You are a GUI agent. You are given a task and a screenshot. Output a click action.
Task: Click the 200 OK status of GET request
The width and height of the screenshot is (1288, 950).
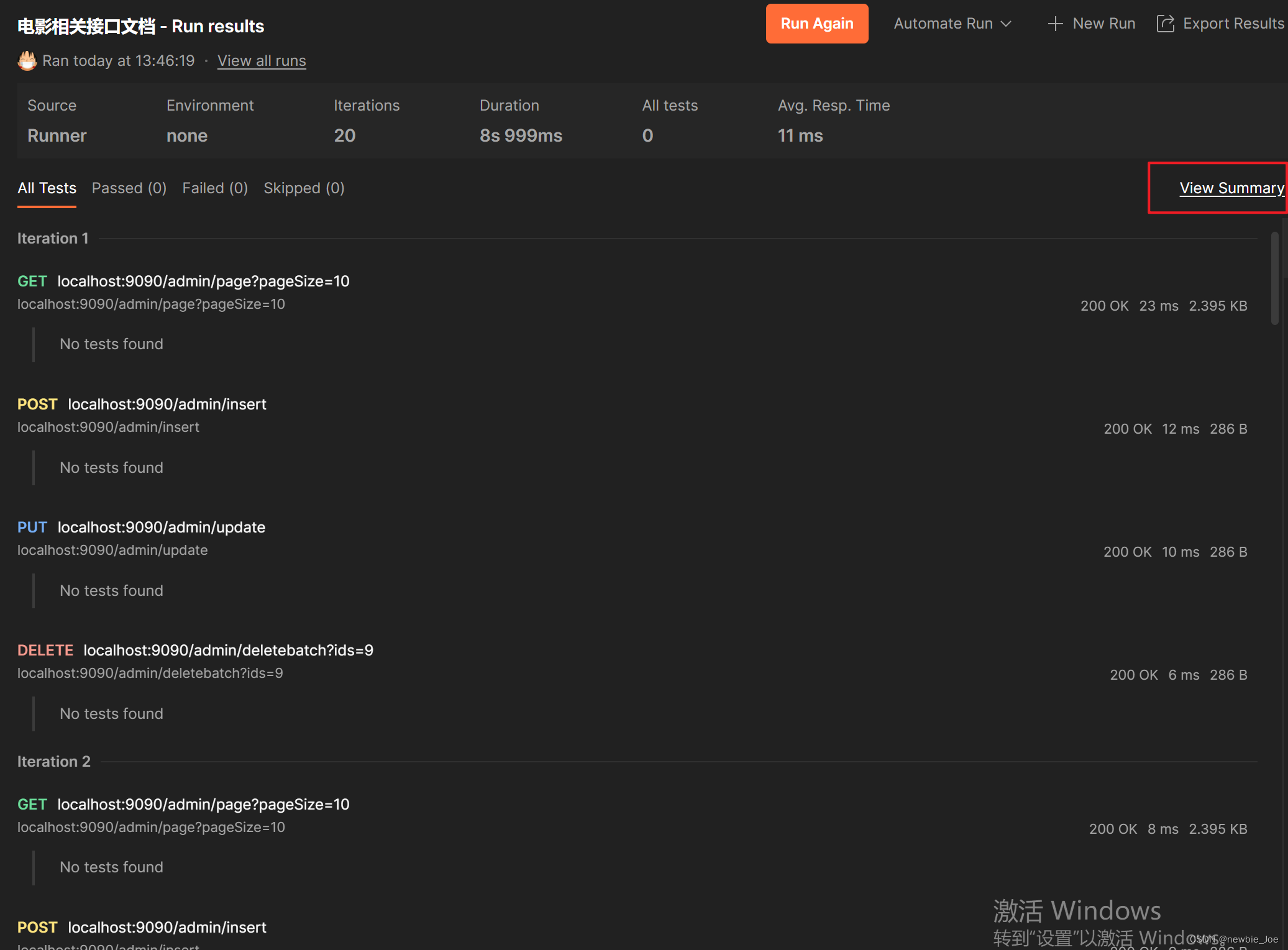click(x=1104, y=306)
